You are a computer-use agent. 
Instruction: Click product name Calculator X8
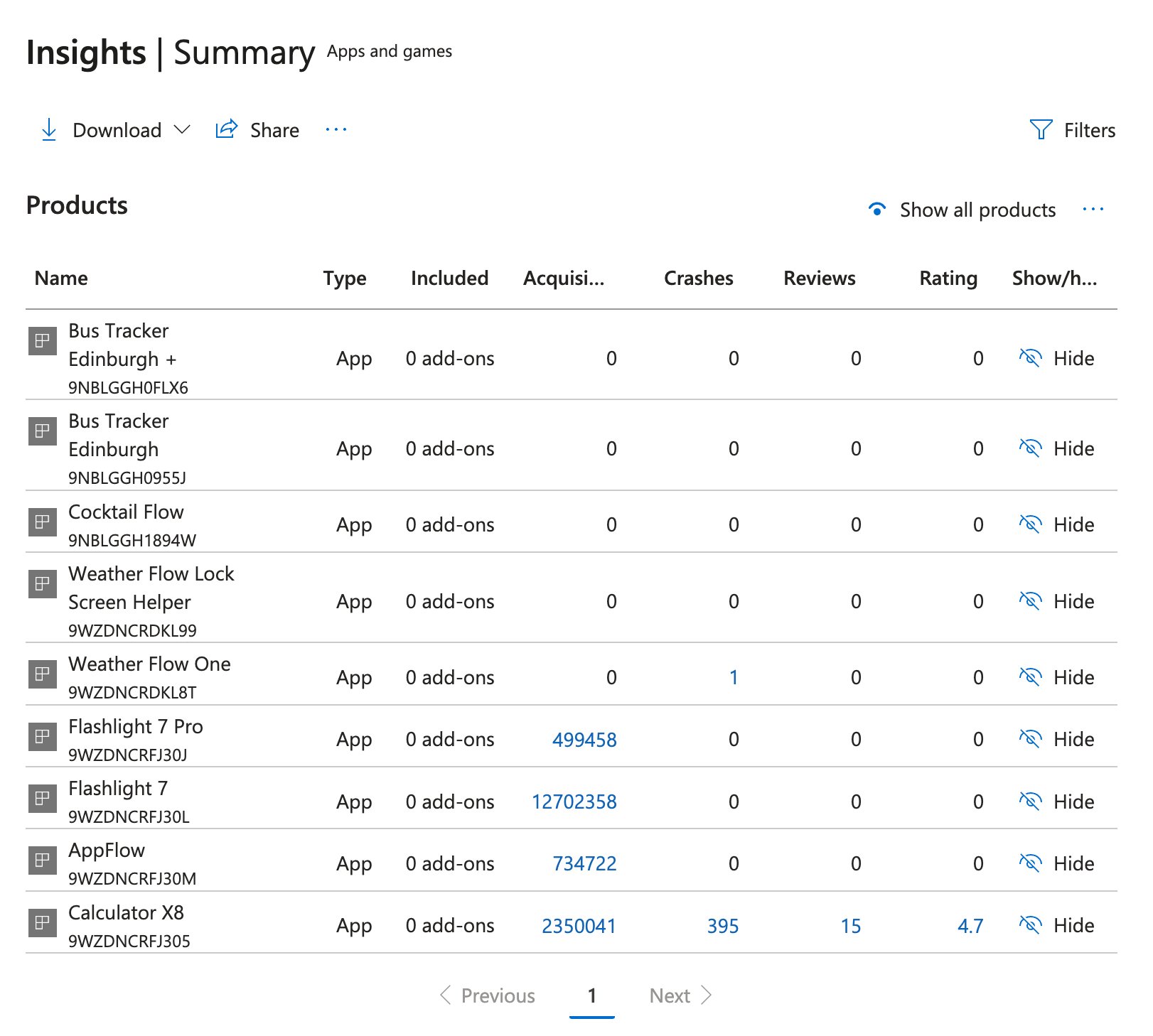(126, 912)
